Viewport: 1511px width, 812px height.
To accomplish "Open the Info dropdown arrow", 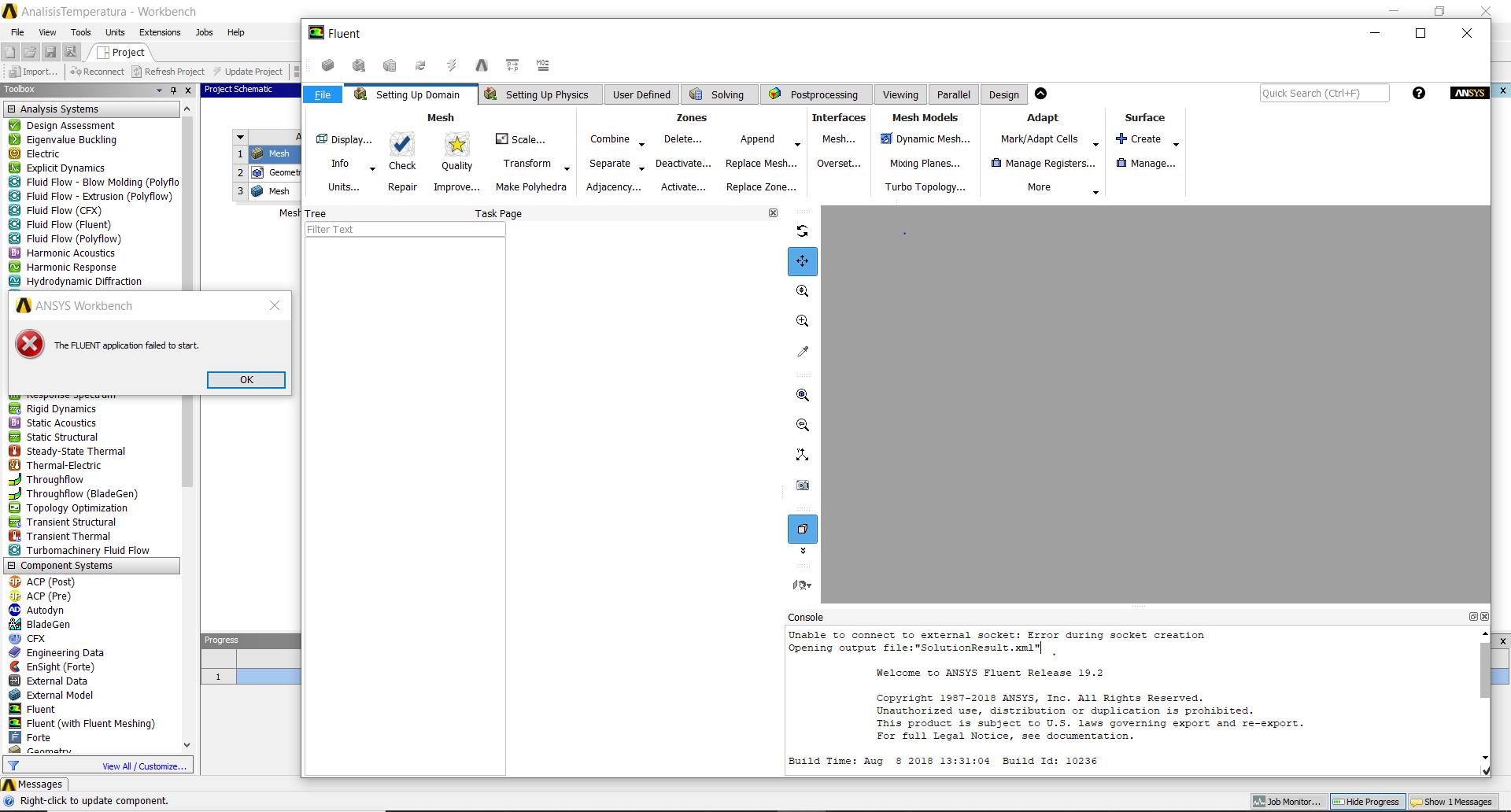I will tap(372, 168).
